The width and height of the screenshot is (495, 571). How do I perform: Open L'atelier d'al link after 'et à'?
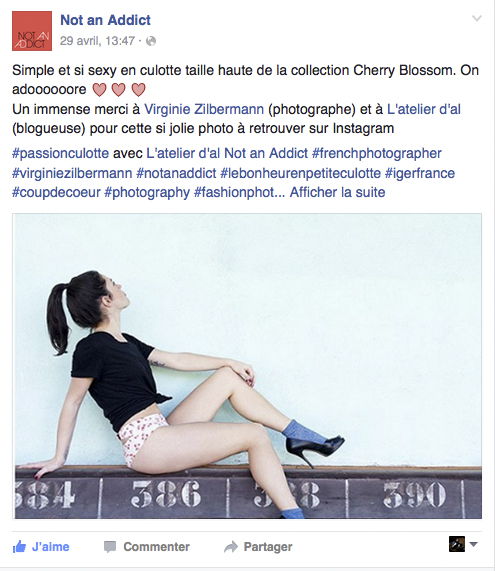point(424,109)
